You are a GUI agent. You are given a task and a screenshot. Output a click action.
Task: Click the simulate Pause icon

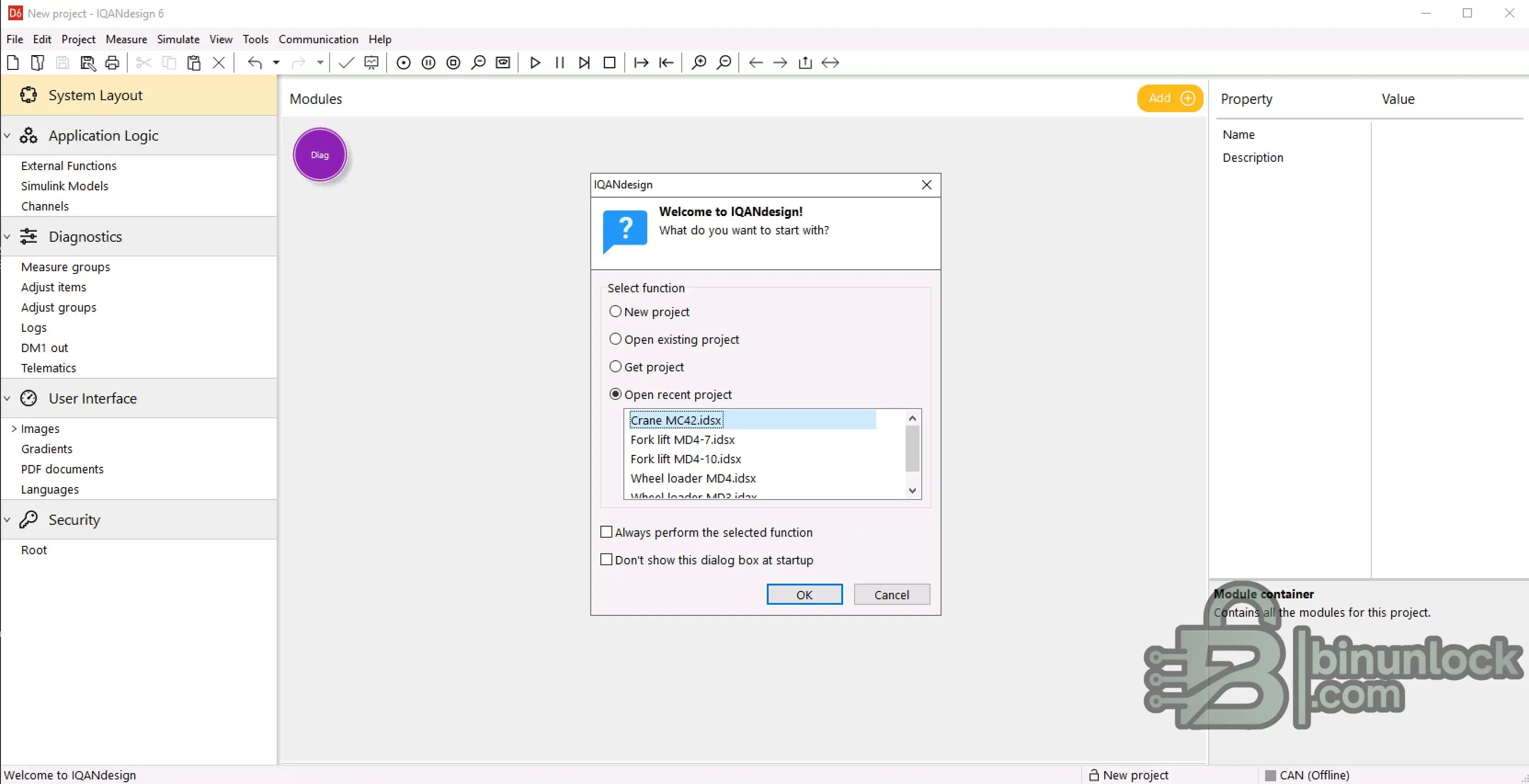coord(560,62)
